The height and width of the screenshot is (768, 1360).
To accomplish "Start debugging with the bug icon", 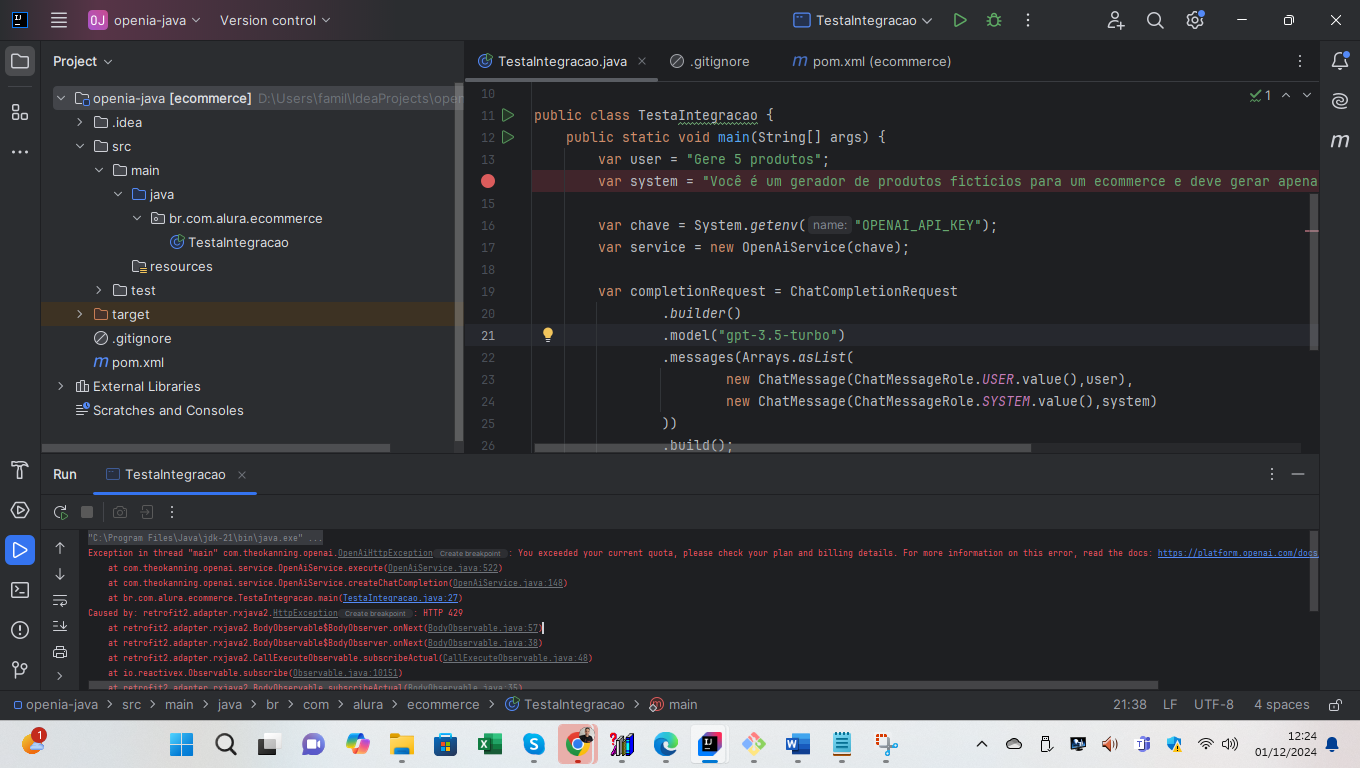I will coord(993,20).
